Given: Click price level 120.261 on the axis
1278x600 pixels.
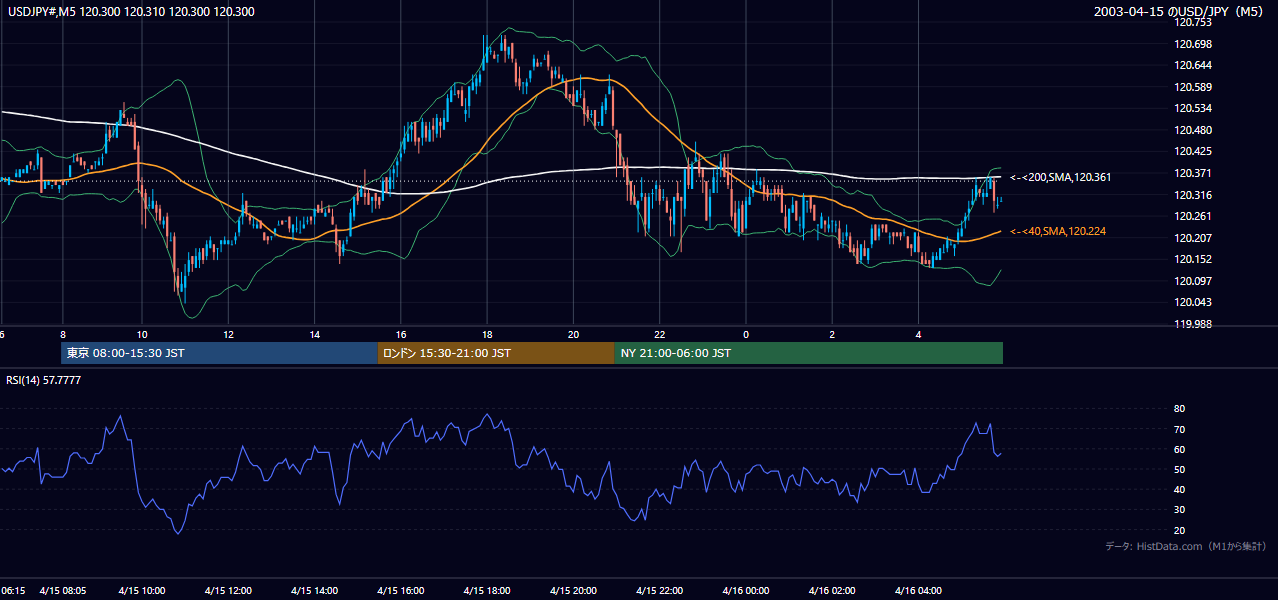Looking at the screenshot, I should point(1195,216).
